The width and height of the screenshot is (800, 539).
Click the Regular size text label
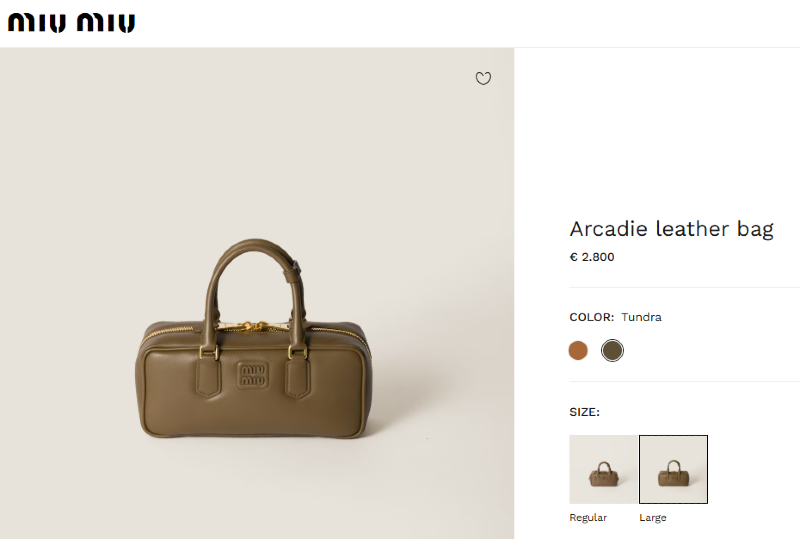click(x=588, y=518)
